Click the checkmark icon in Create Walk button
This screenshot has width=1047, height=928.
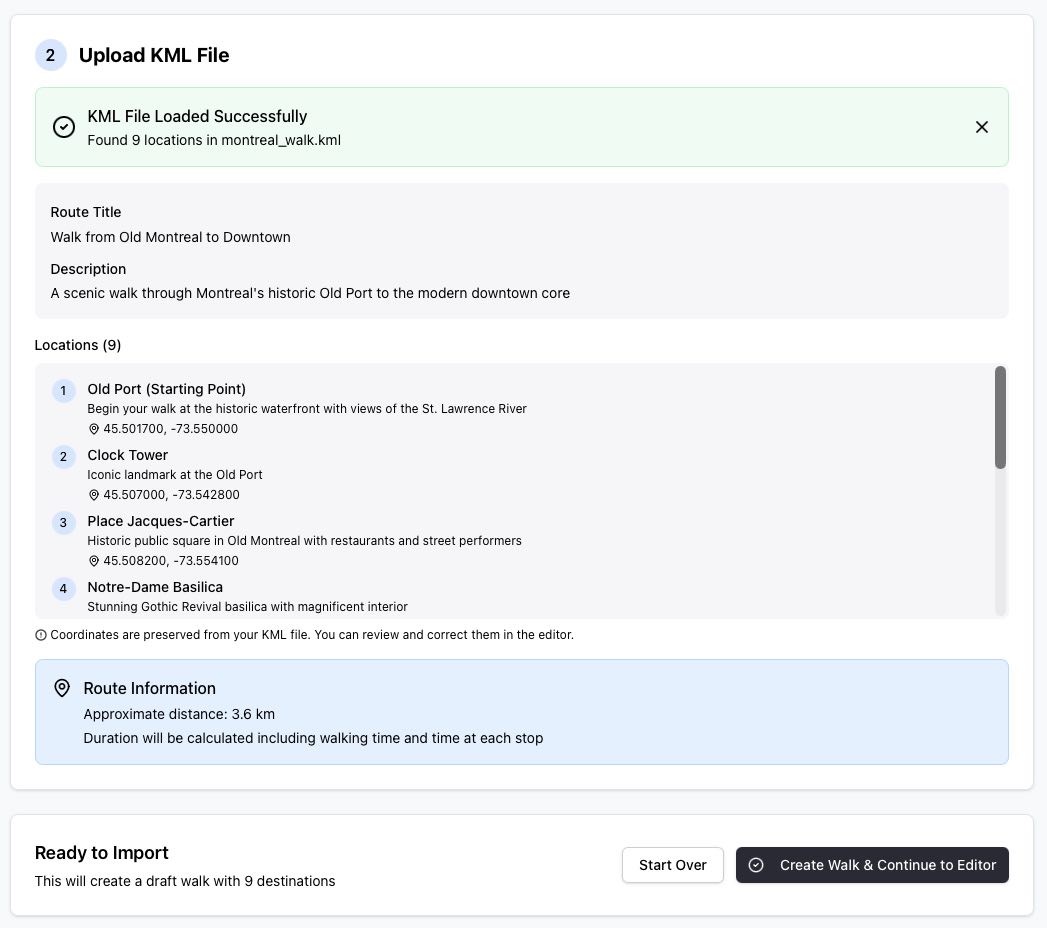click(756, 865)
